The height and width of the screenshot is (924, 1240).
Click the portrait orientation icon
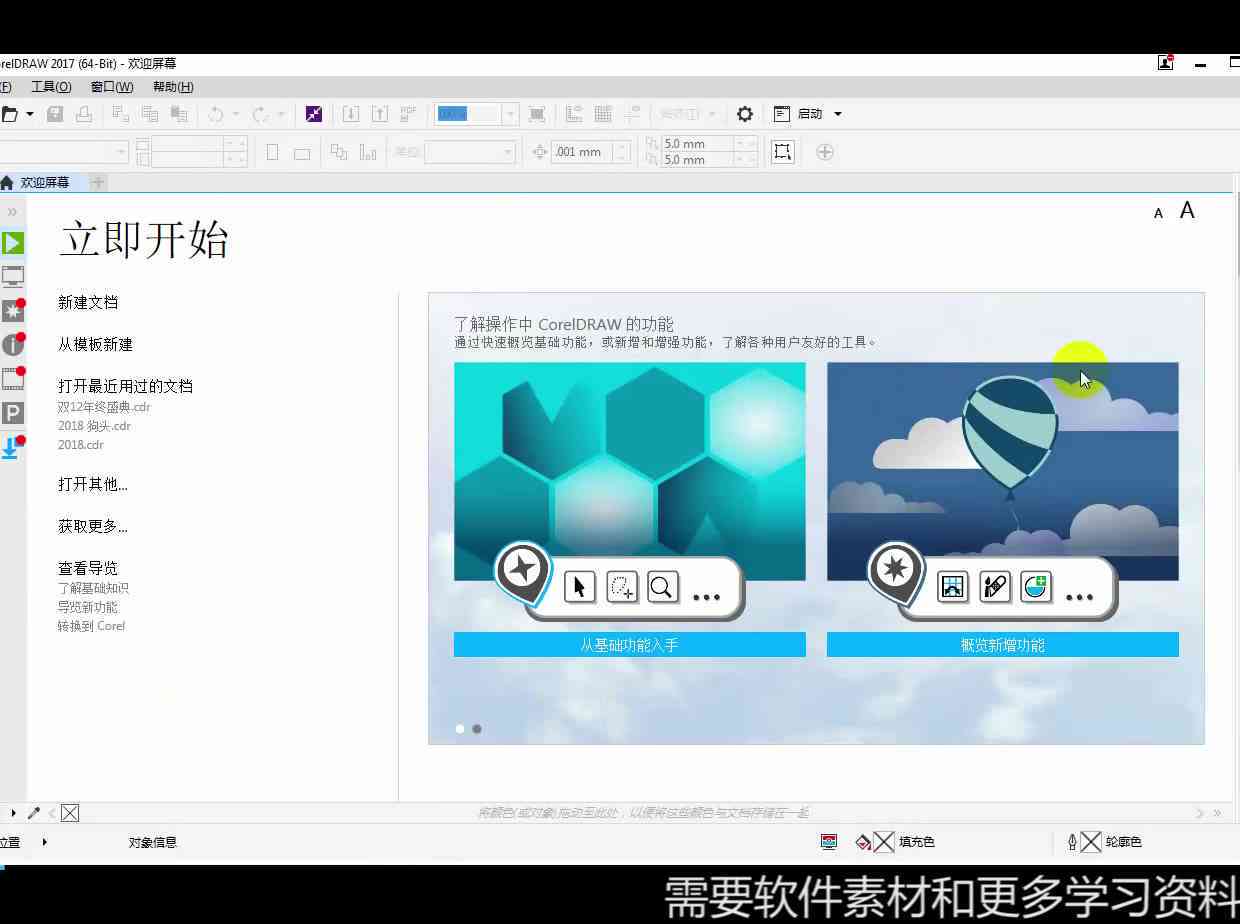(x=273, y=152)
